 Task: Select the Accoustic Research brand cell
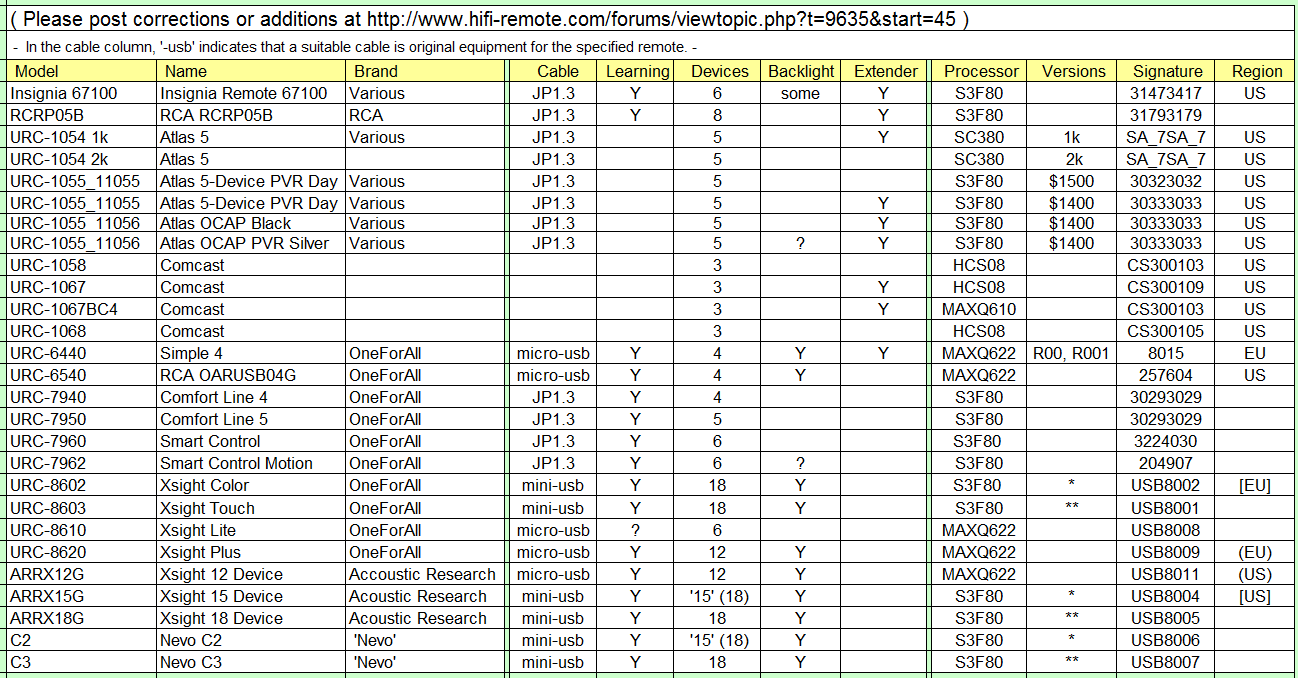point(422,574)
